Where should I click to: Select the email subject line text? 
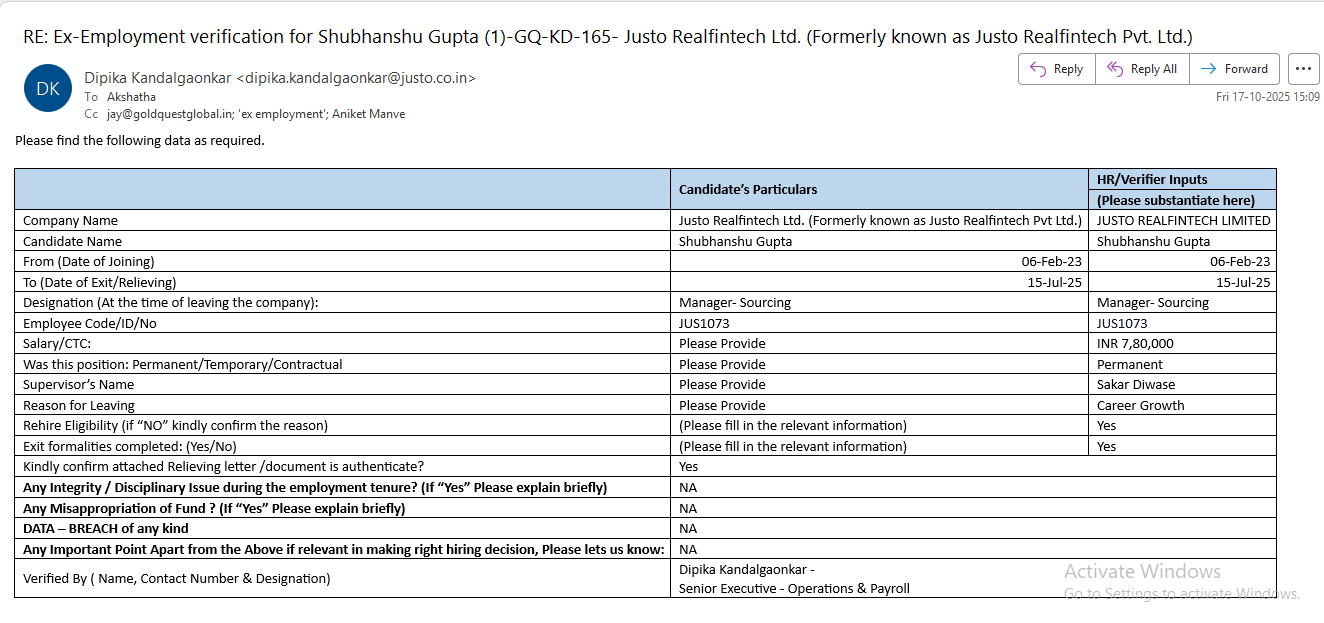[x=608, y=37]
